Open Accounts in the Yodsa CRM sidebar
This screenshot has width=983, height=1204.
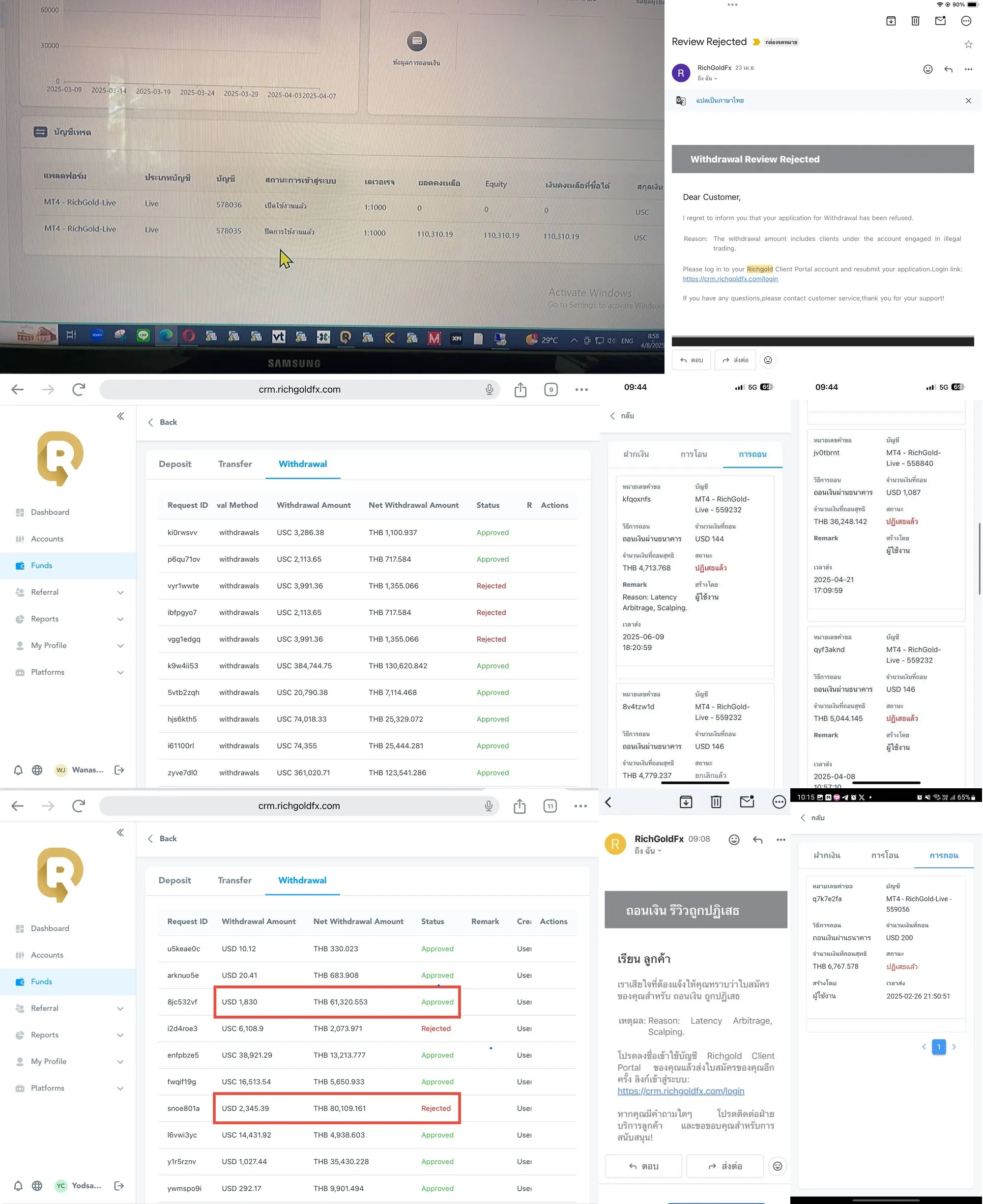pyautogui.click(x=47, y=955)
